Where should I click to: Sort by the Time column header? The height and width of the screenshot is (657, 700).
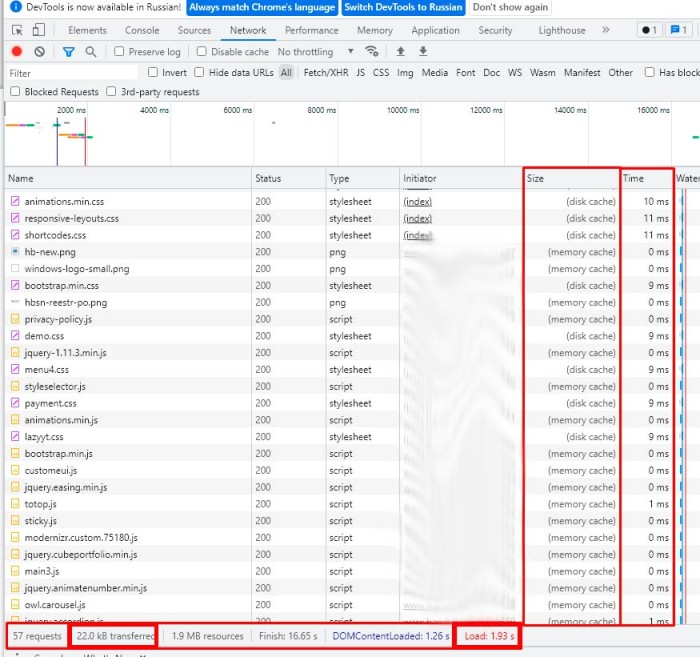(x=647, y=178)
